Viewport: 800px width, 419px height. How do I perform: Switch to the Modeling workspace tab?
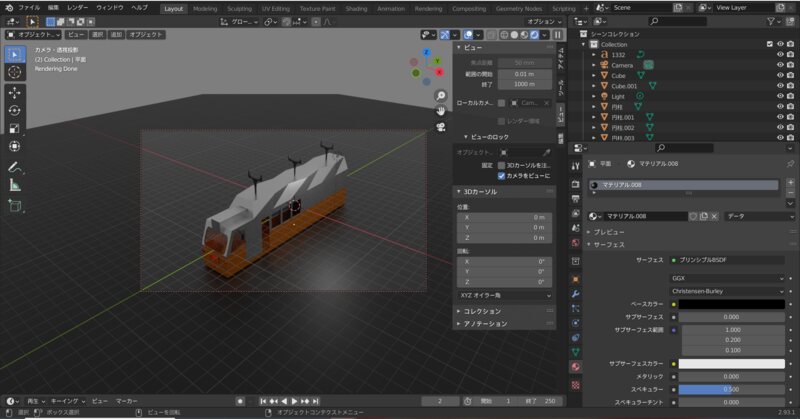[205, 8]
